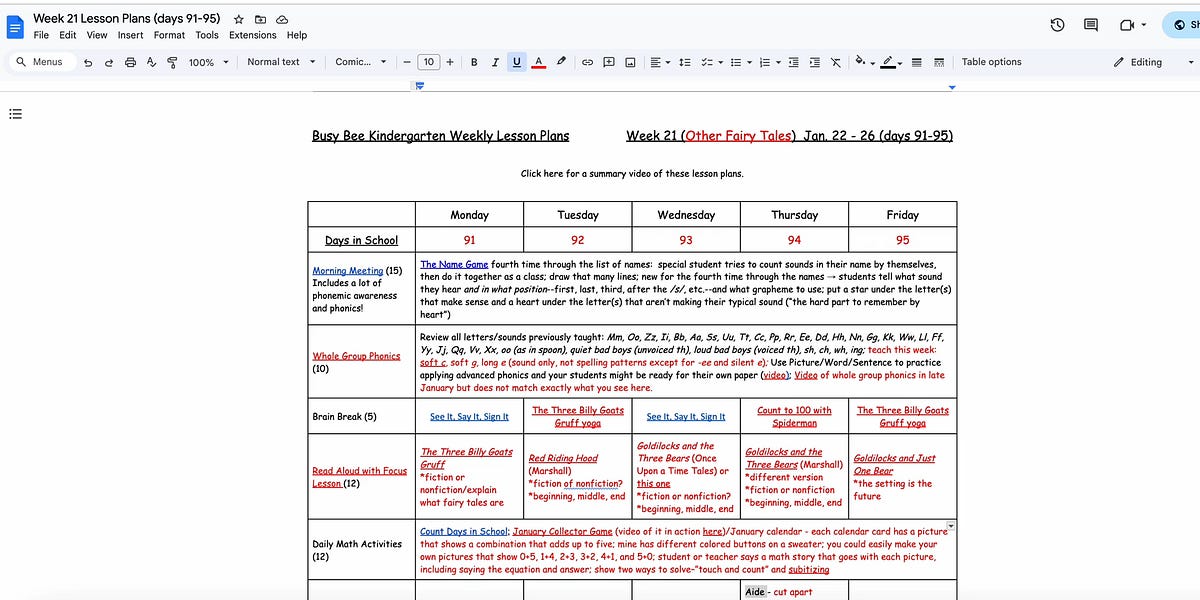Click the Insert image icon
This screenshot has height=600, width=1200.
click(x=630, y=61)
